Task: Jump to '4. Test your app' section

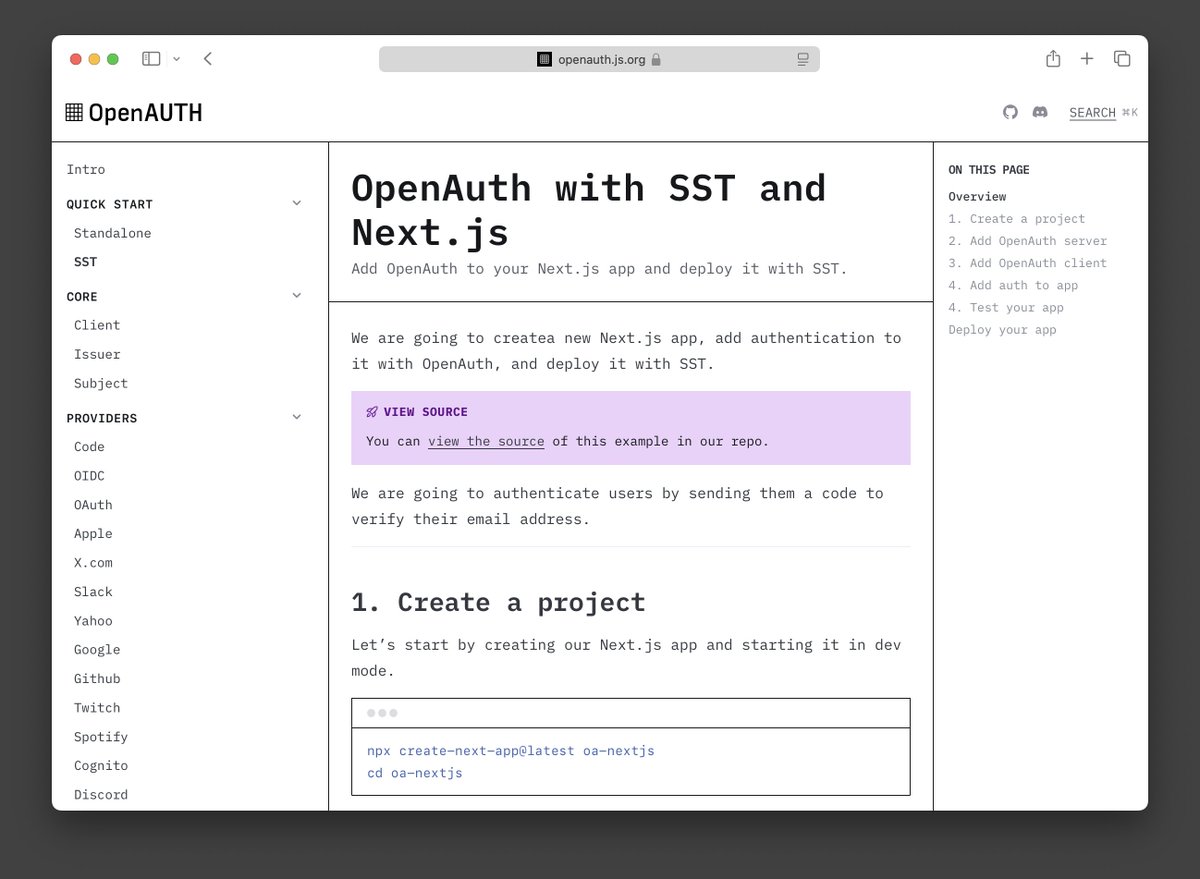Action: pos(1006,308)
